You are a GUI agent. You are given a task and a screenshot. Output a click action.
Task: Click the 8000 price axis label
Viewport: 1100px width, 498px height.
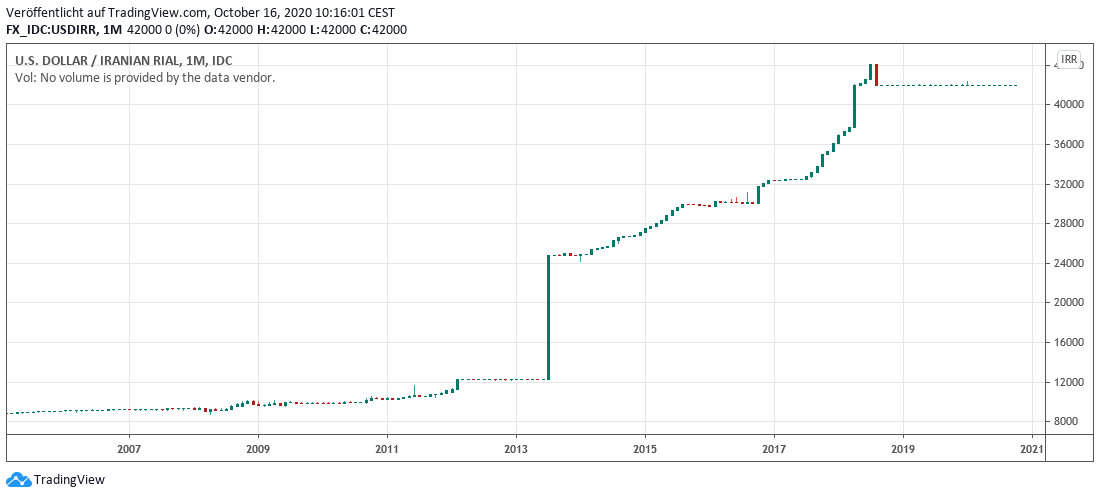(1068, 422)
